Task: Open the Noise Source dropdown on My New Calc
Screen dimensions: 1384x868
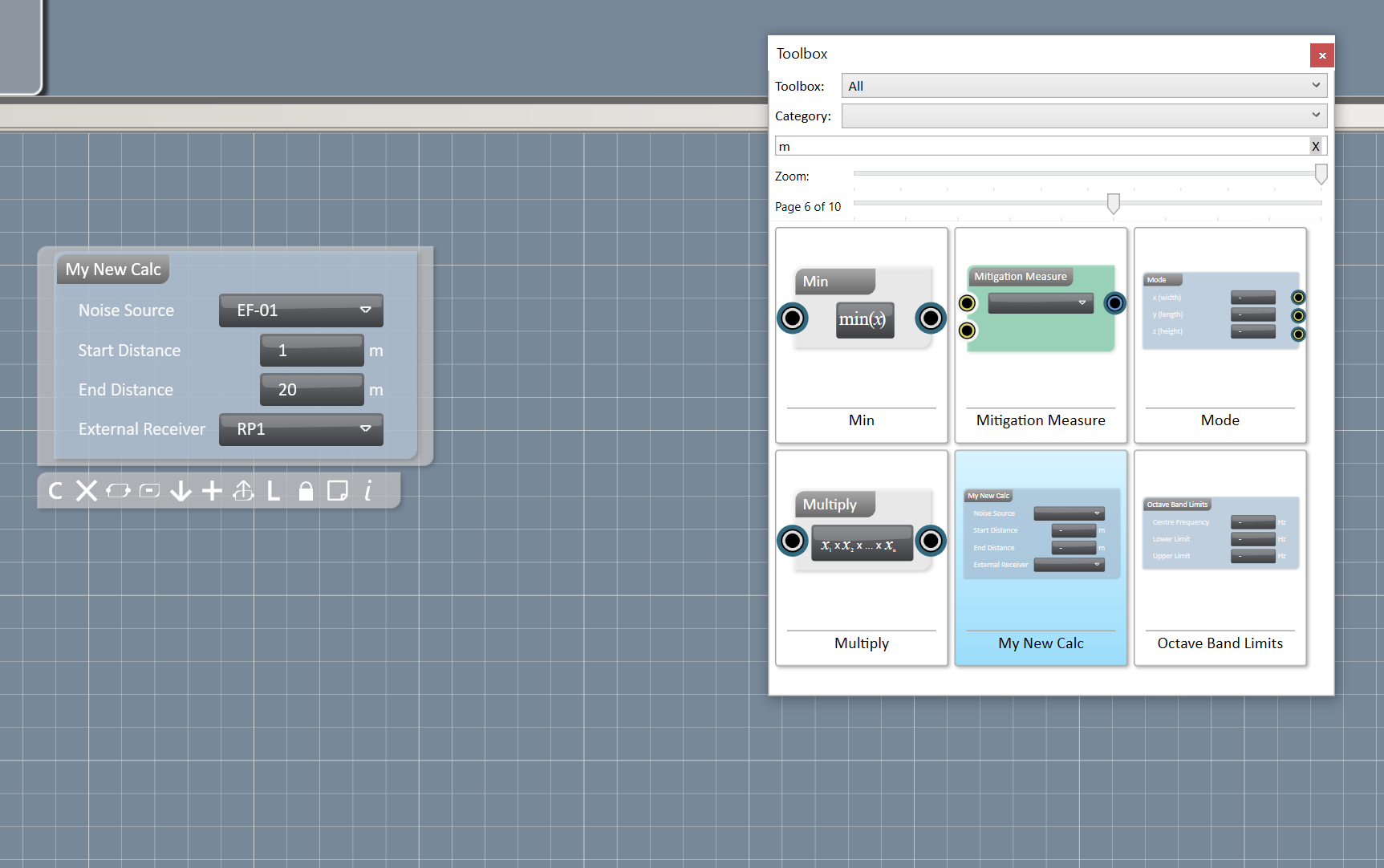Action: coord(301,310)
